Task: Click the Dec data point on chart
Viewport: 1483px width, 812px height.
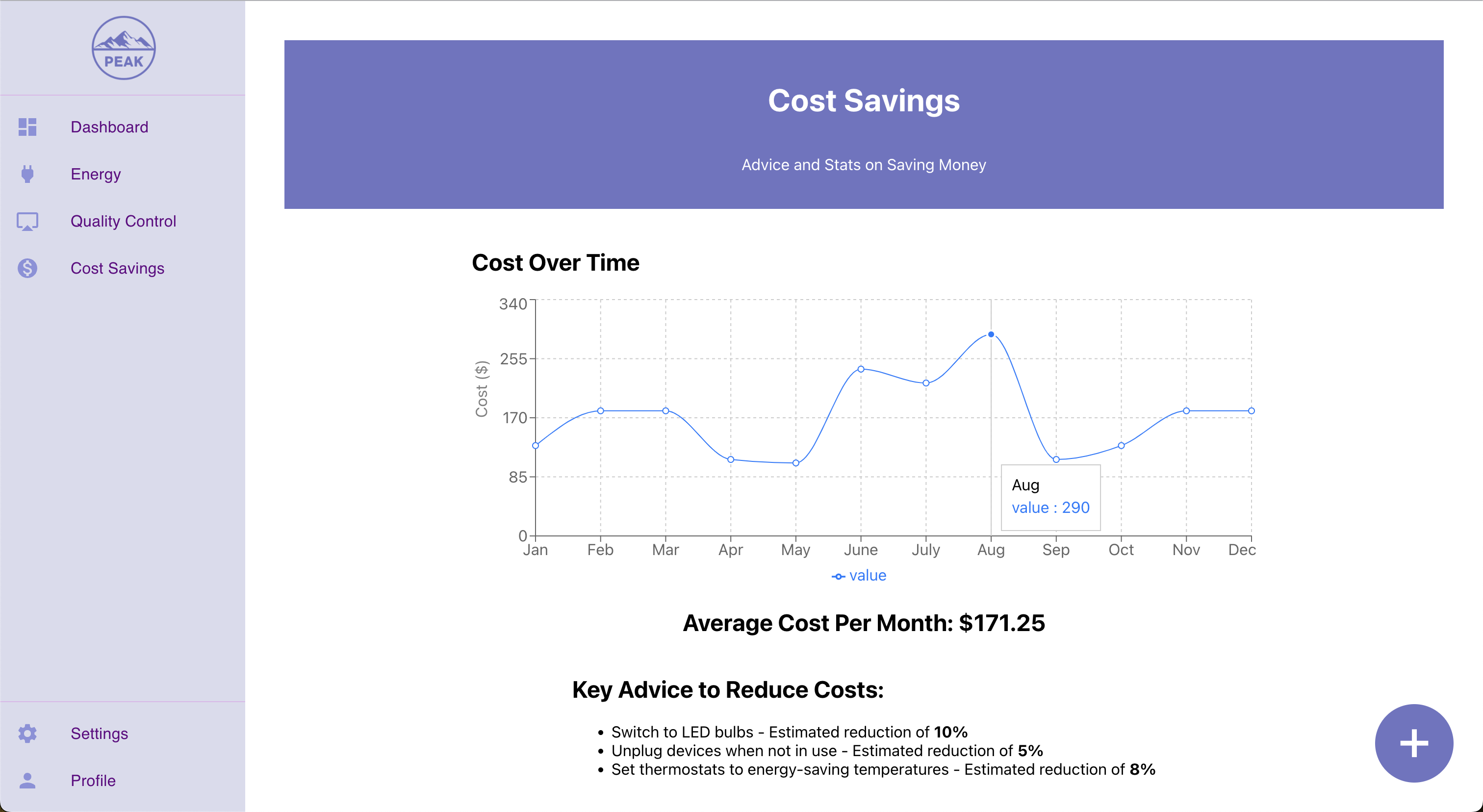Action: click(1251, 411)
